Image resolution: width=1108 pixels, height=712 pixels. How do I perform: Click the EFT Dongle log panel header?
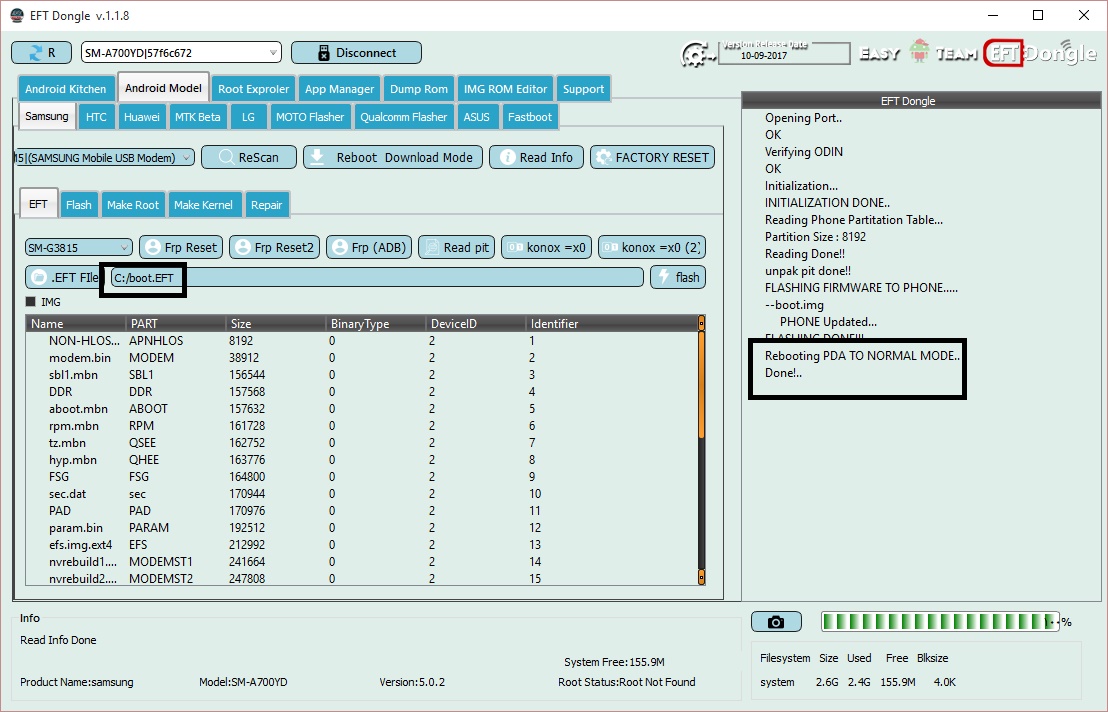pyautogui.click(x=921, y=100)
